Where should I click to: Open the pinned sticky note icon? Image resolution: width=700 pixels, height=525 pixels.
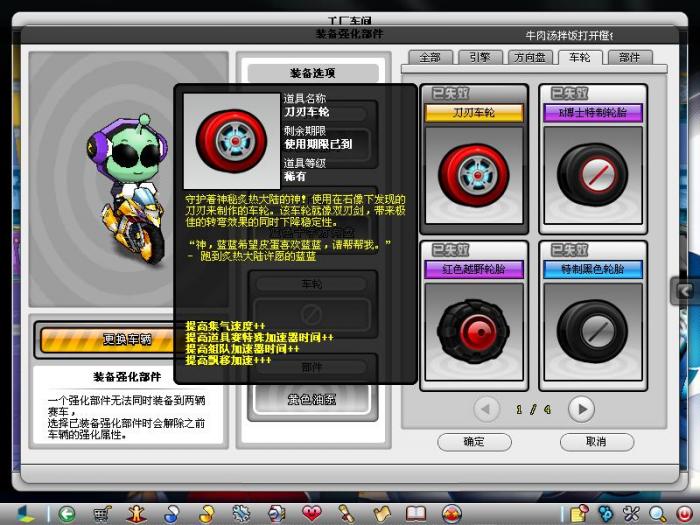579,514
